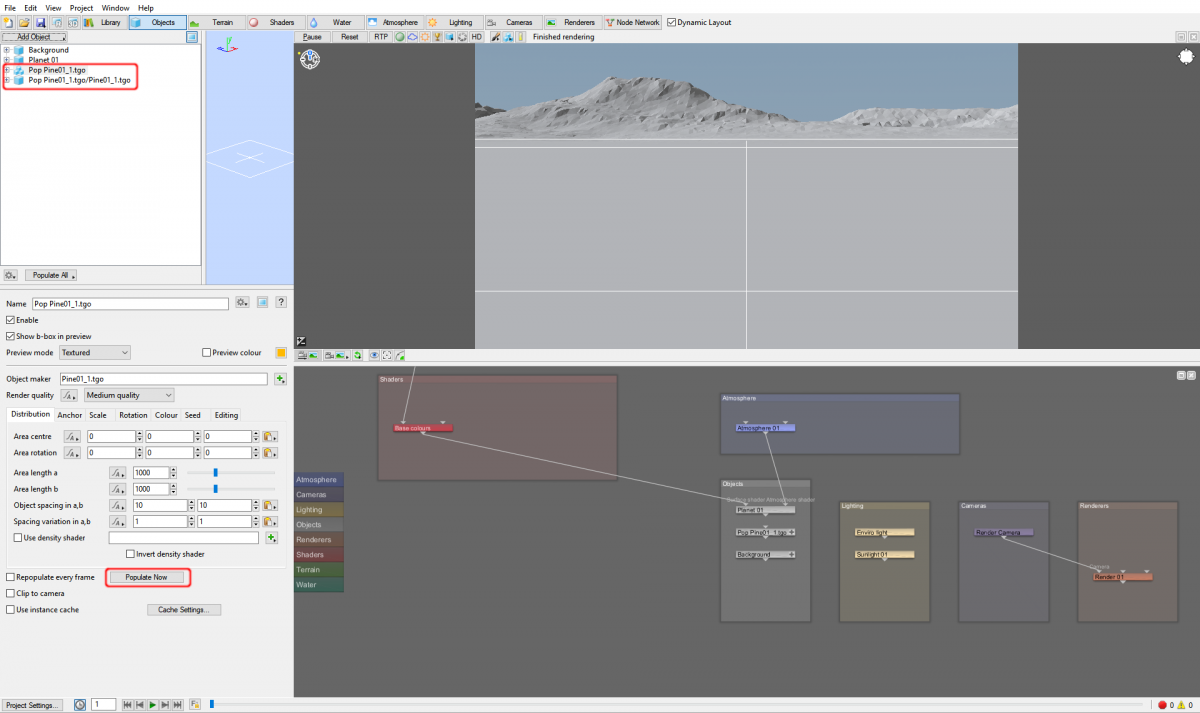Screen dimensions: 1200x713
Task: Click the compass icon in the 3D preview
Action: 309,59
